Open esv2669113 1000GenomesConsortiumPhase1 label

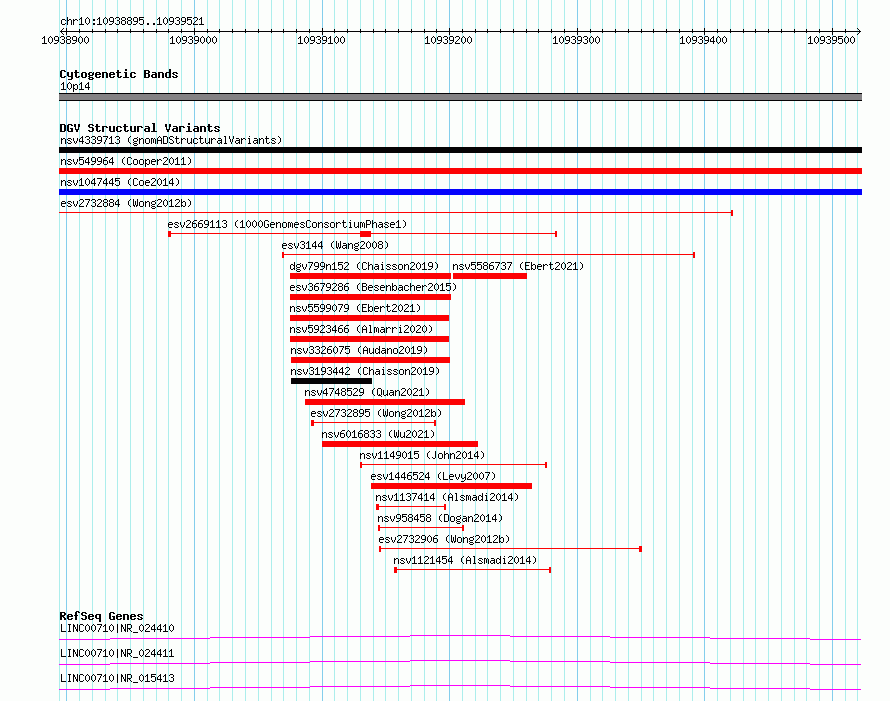pyautogui.click(x=287, y=224)
